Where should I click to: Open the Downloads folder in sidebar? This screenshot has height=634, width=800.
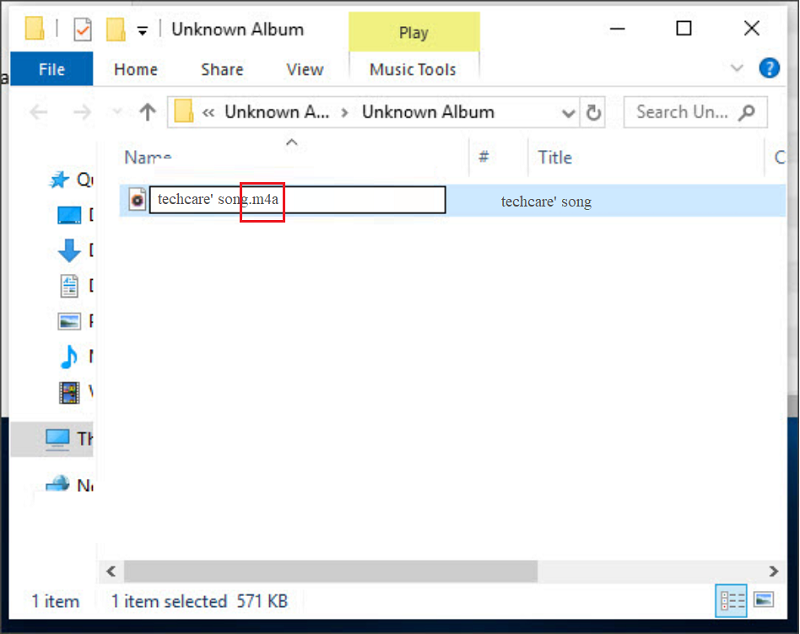point(69,250)
